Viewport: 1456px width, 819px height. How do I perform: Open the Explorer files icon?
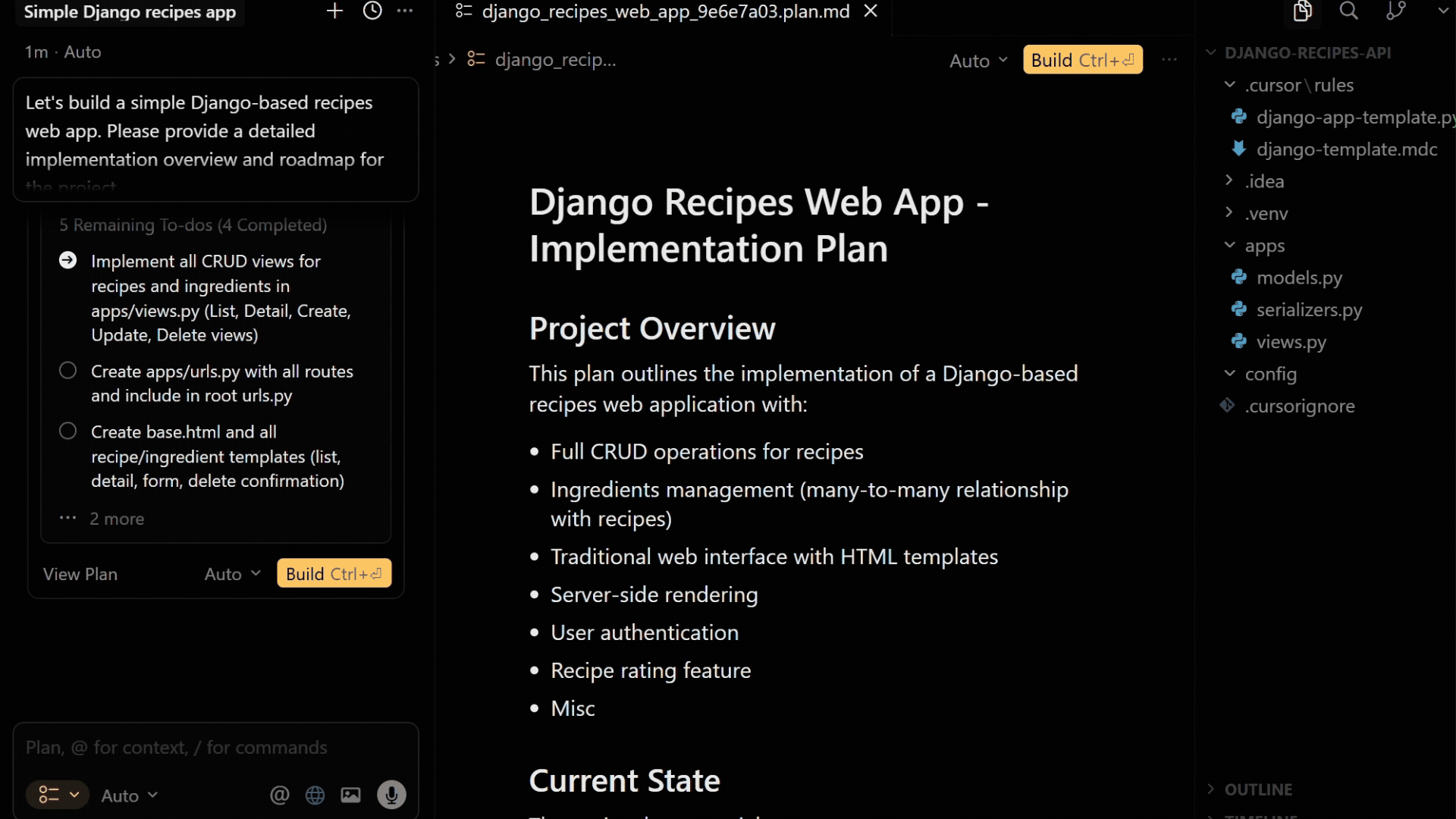pyautogui.click(x=1303, y=11)
